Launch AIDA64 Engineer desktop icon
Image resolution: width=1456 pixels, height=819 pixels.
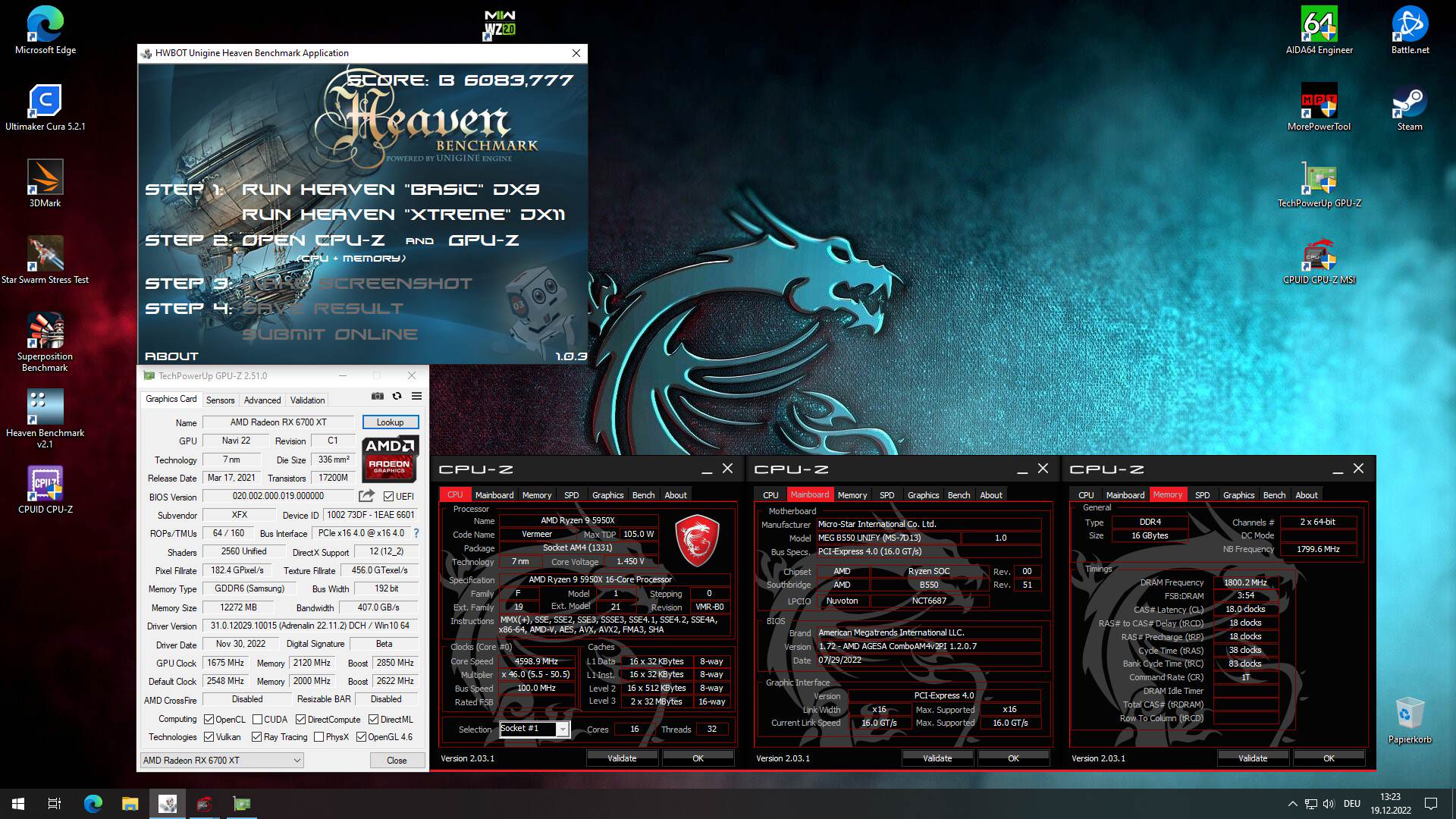(1319, 31)
